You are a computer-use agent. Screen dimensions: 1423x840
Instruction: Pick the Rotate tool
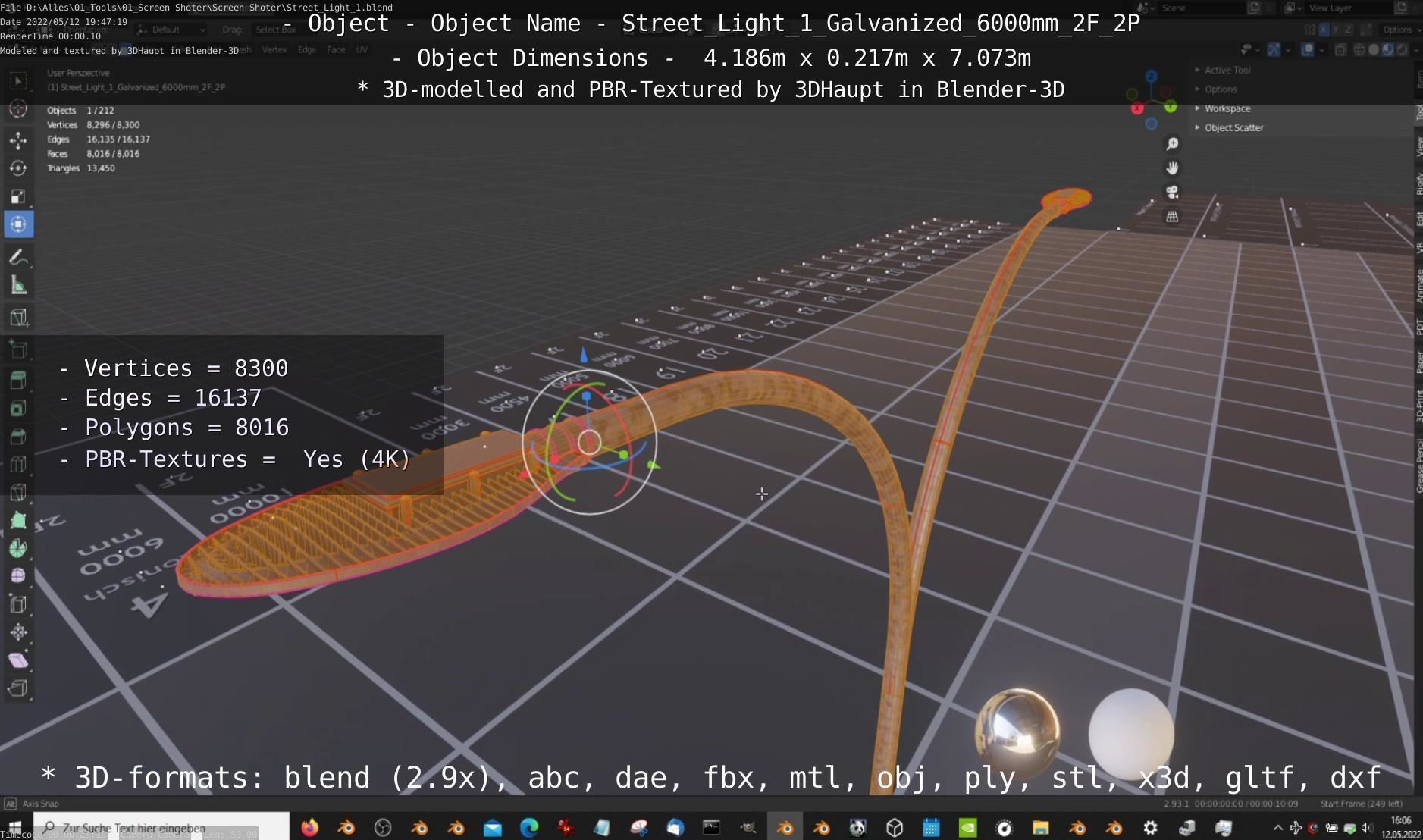pyautogui.click(x=18, y=168)
